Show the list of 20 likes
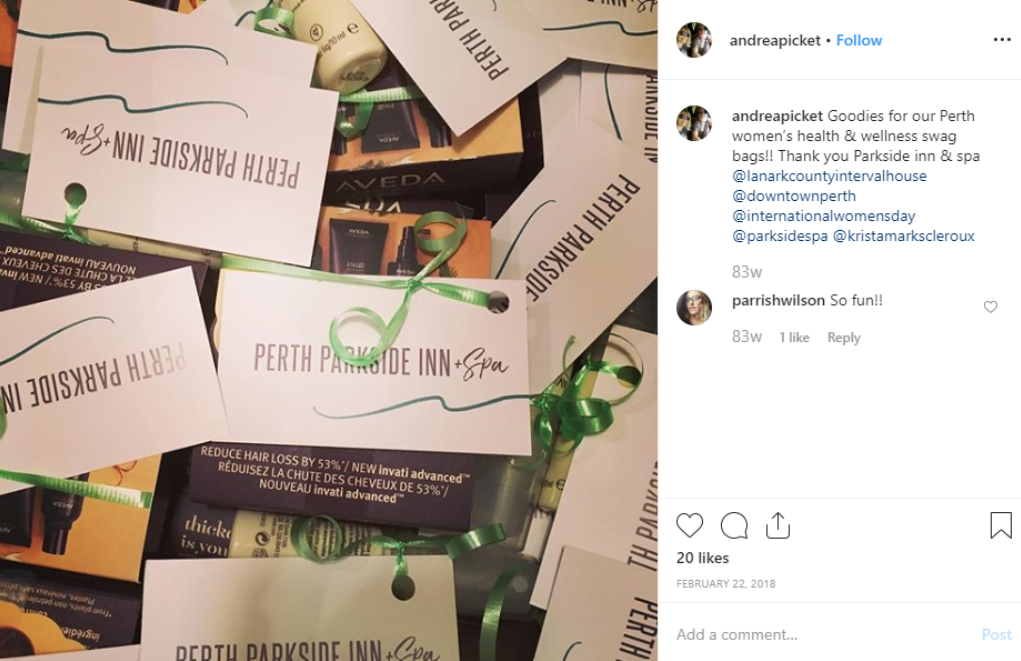The height and width of the screenshot is (661, 1021). click(703, 558)
